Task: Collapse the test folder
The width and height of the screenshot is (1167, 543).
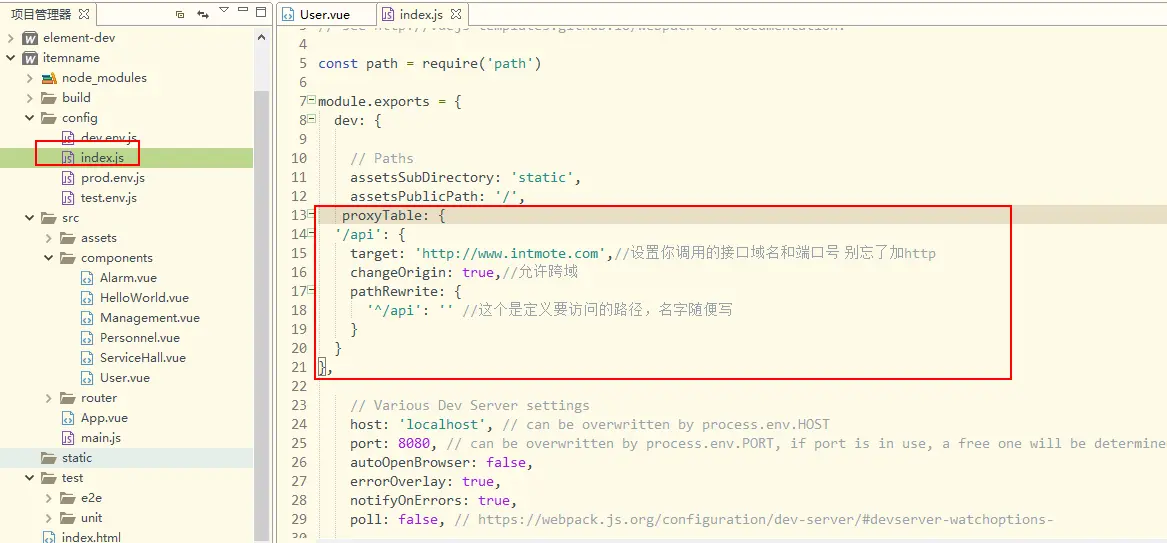Action: [x=30, y=478]
